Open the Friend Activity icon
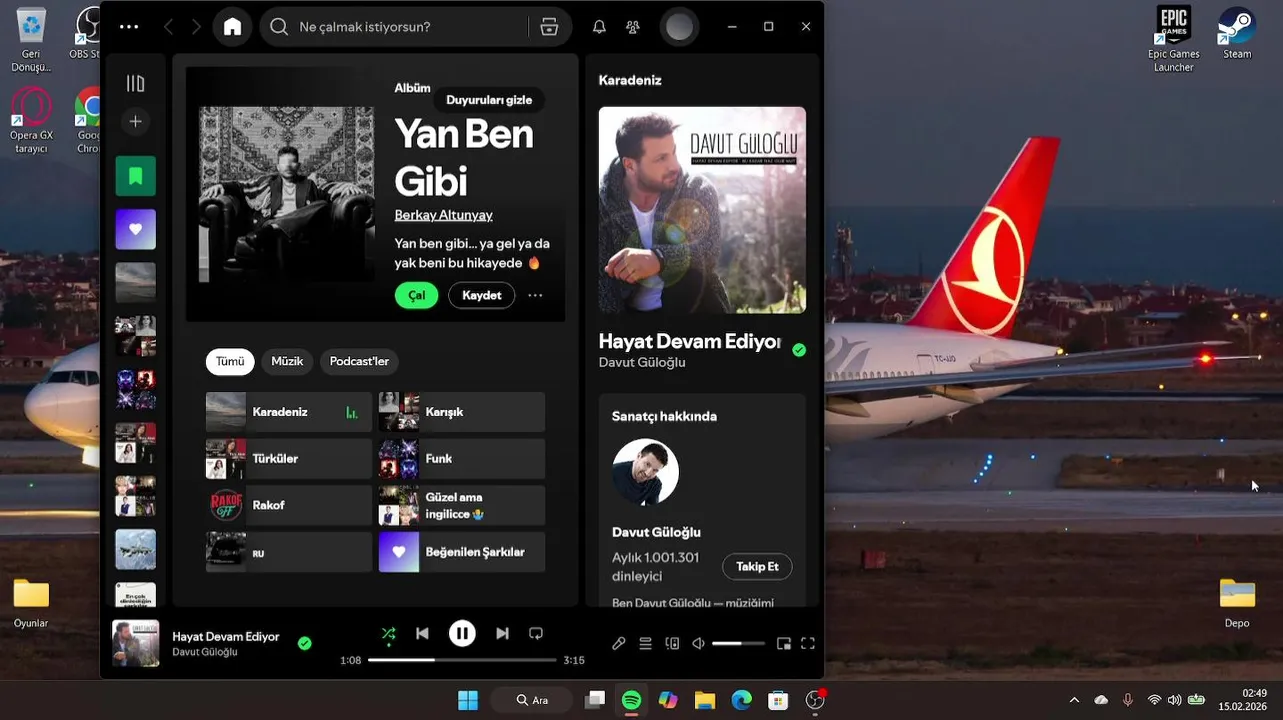The image size is (1283, 720). (633, 27)
